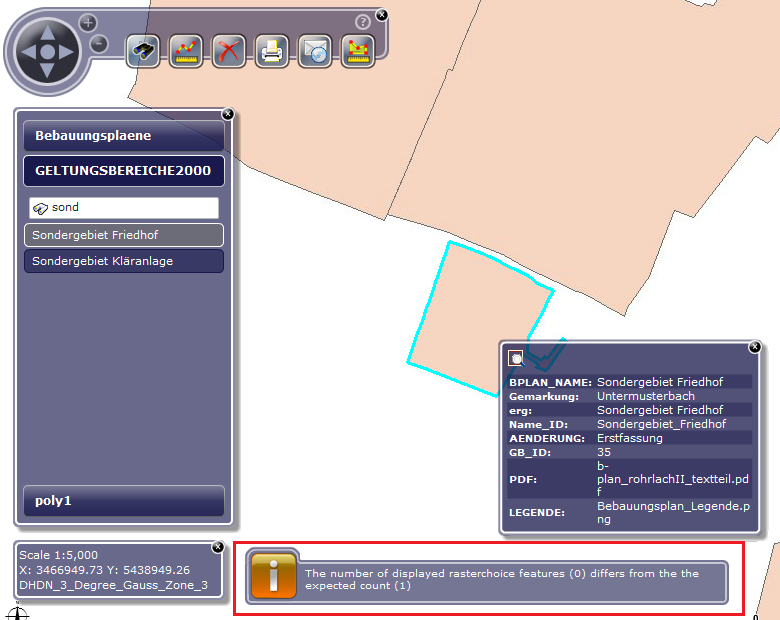Open the toolbar help question mark
Image resolution: width=780 pixels, height=620 pixels.
(363, 22)
